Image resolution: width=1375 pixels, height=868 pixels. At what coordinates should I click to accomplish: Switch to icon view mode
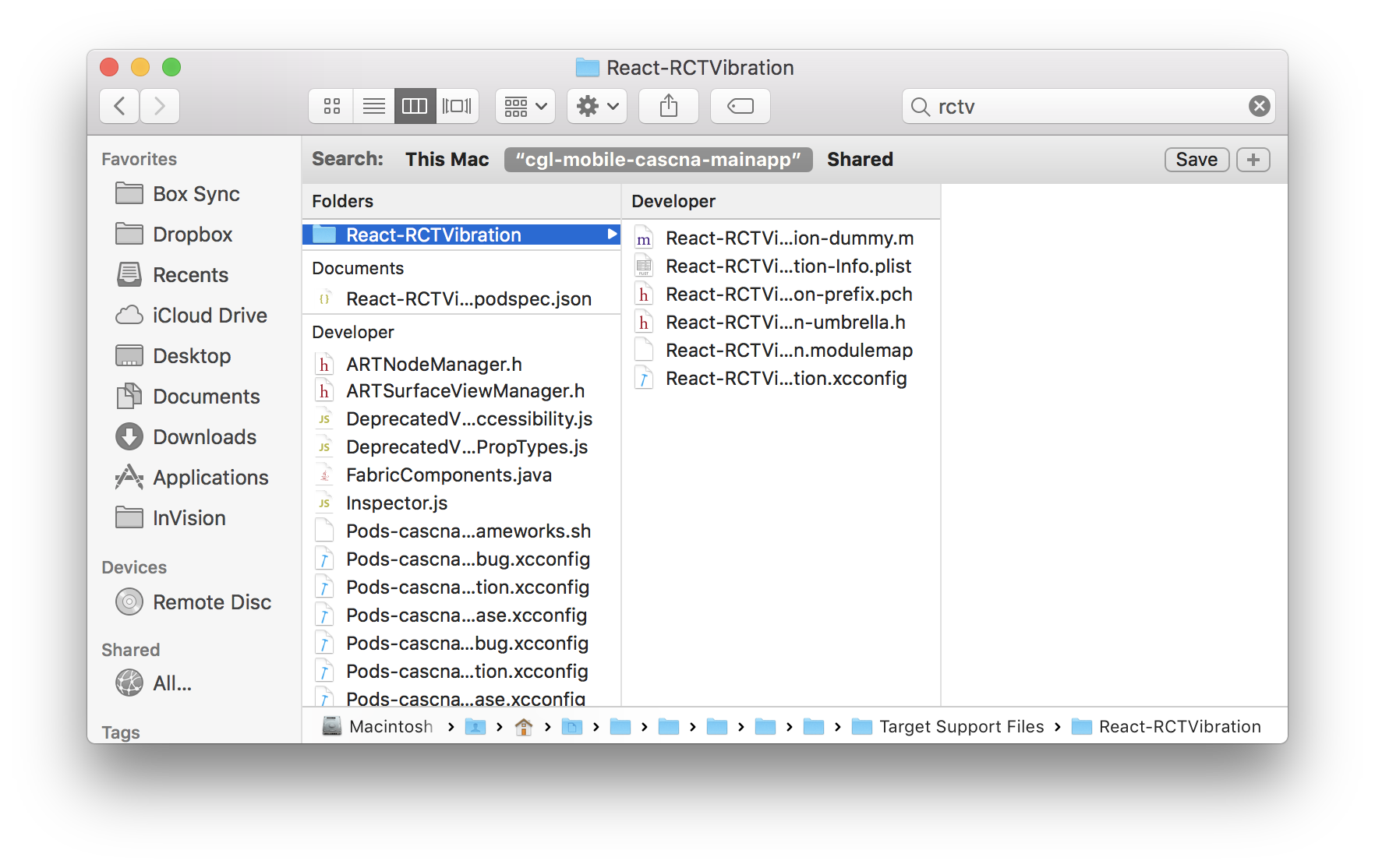coord(330,106)
